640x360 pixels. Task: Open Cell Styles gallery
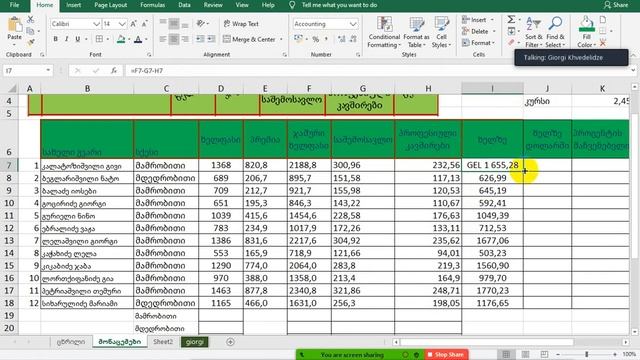442,32
